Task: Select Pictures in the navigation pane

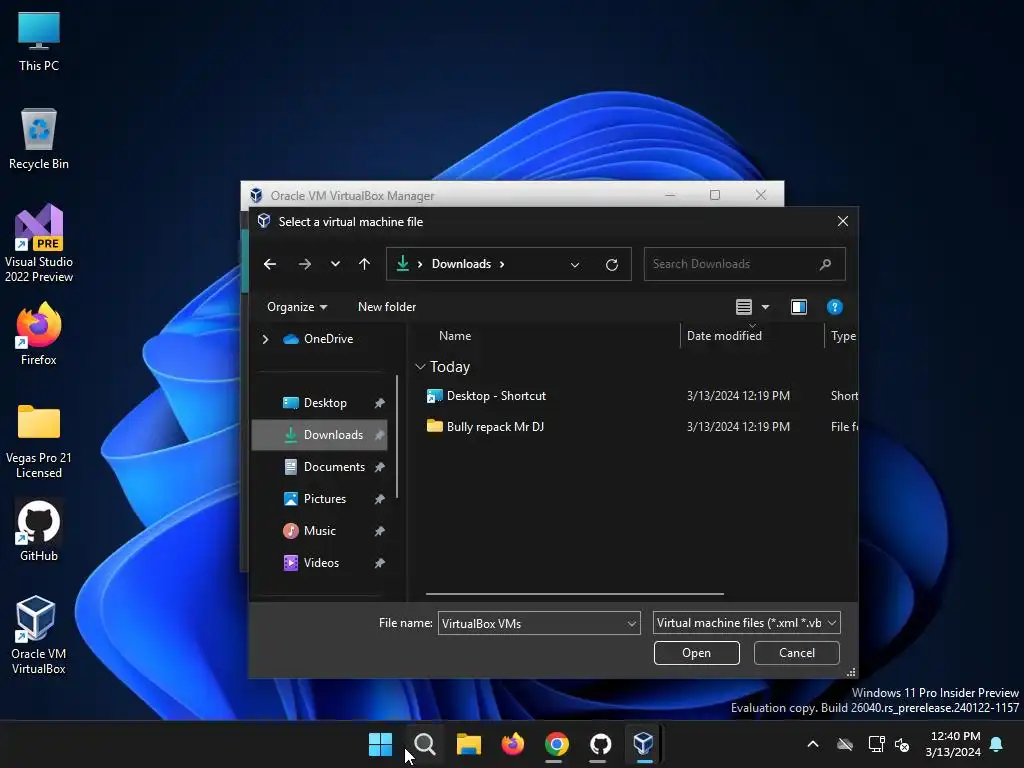Action: [x=319, y=499]
